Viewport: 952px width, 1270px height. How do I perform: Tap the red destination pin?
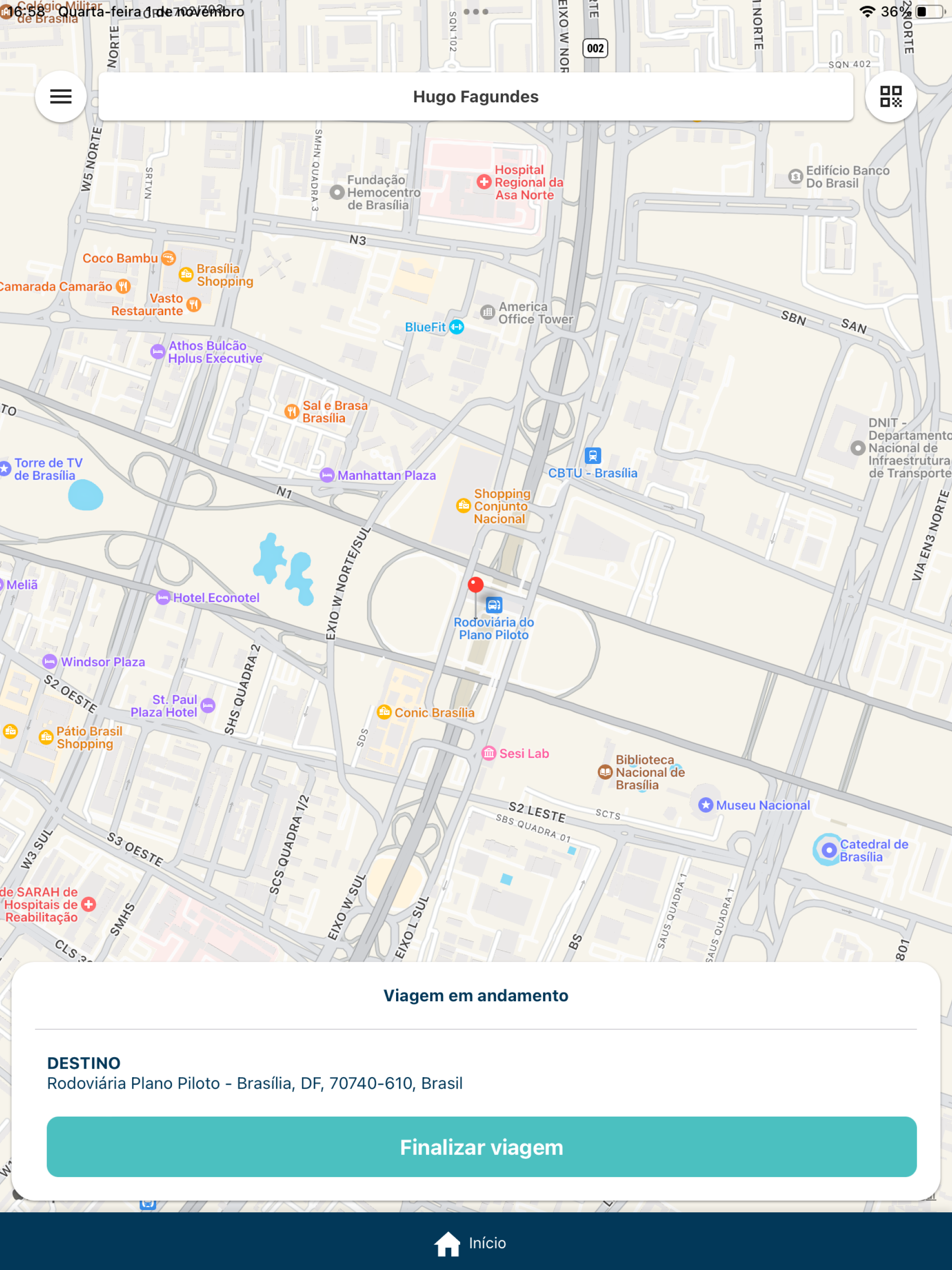(476, 584)
